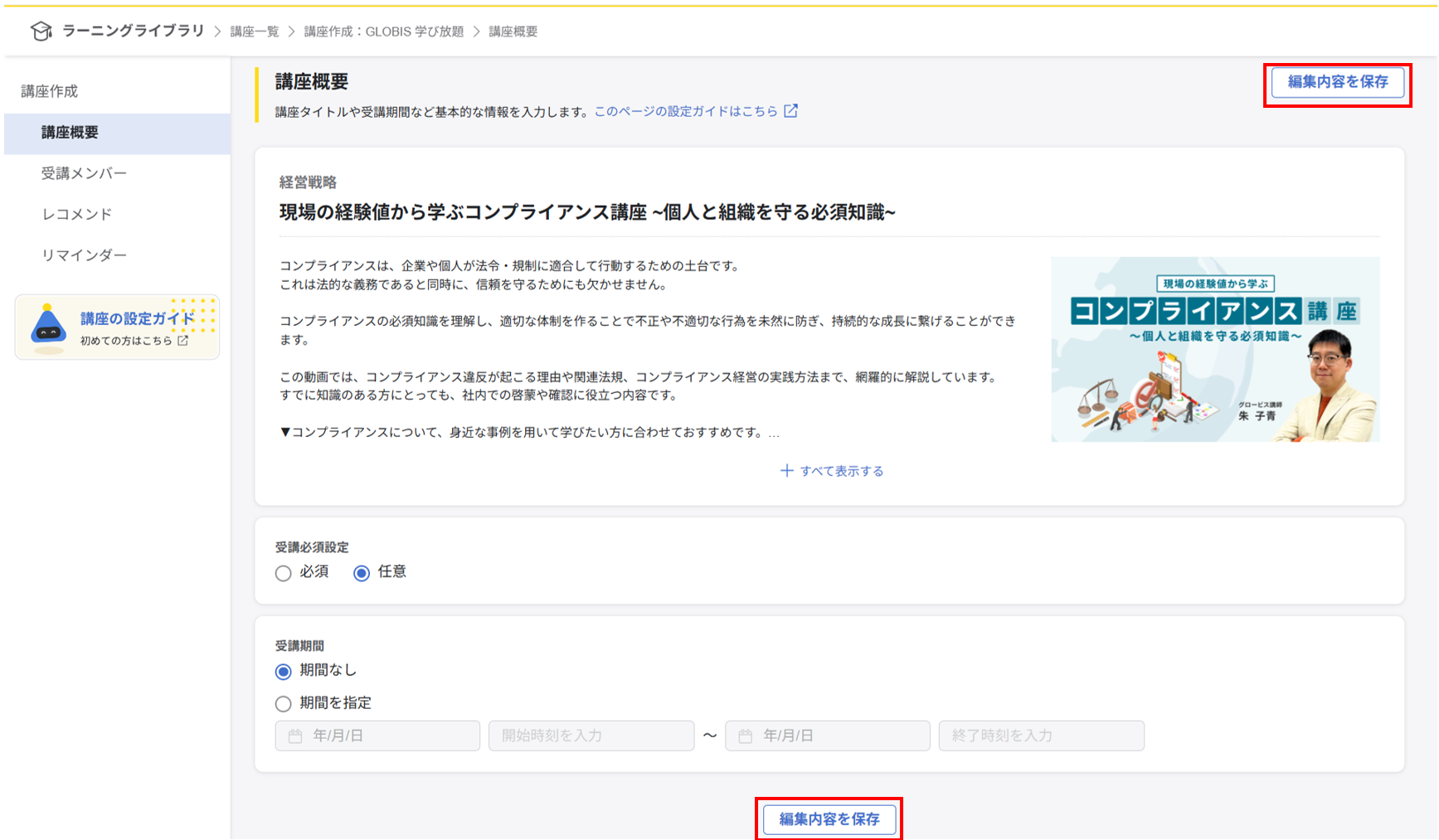The width and height of the screenshot is (1439, 840).
Task: Expand description with すべて表示する
Action: (x=840, y=471)
